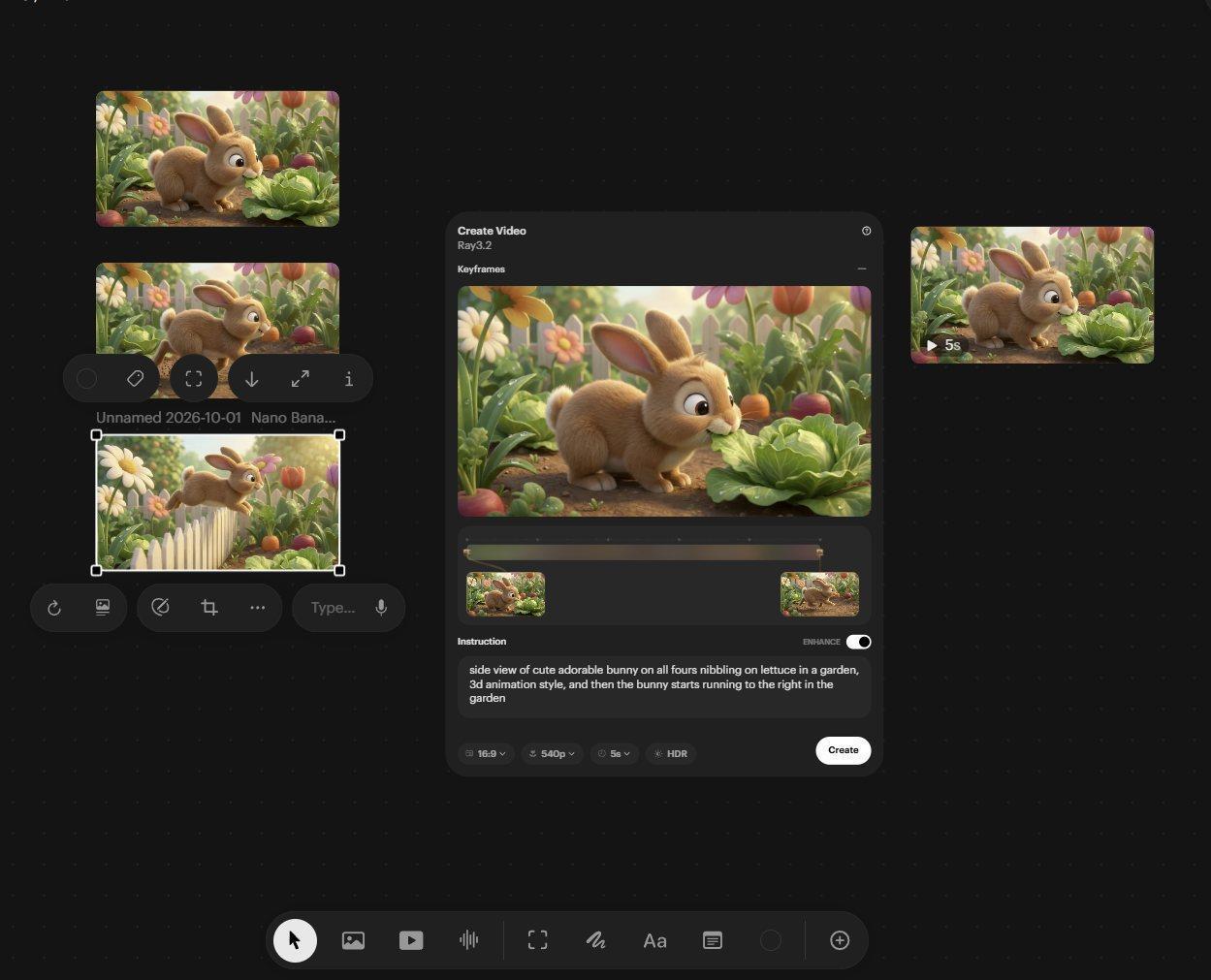This screenshot has width=1211, height=980.
Task: Select the bunny jumping over fence image
Action: tap(217, 503)
